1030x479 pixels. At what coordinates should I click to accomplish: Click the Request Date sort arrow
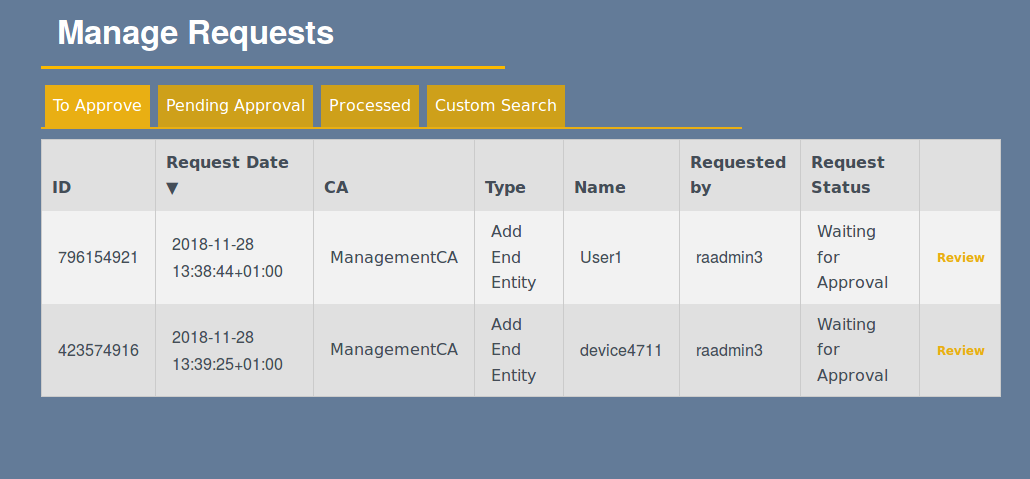pos(172,188)
